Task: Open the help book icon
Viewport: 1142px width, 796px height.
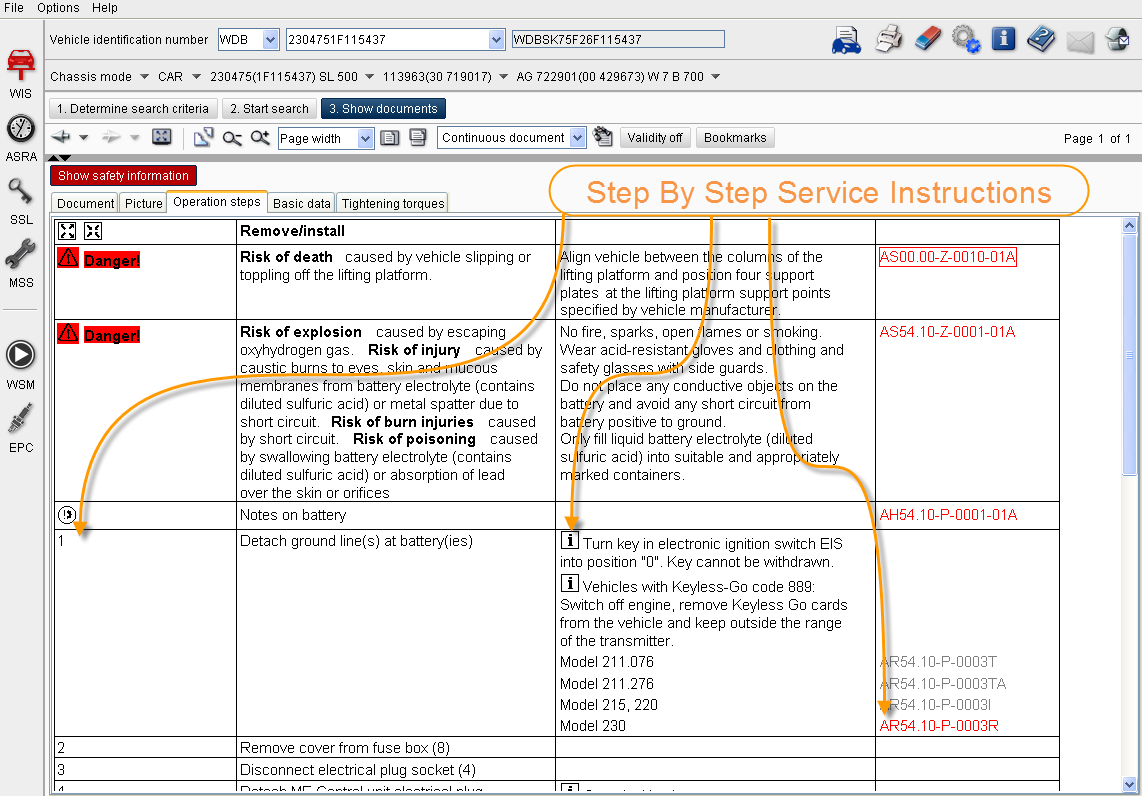Action: (x=1041, y=39)
